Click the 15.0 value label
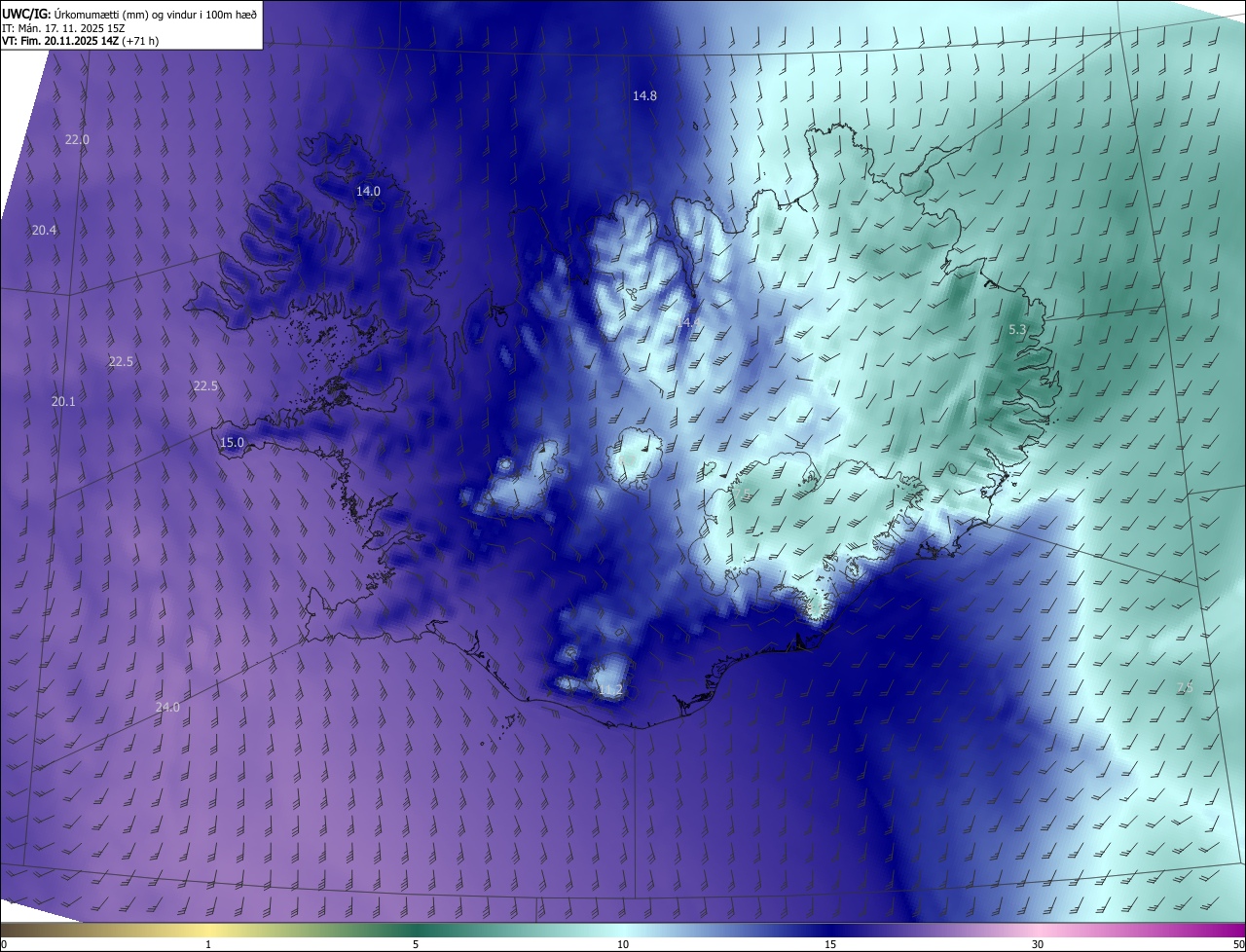The image size is (1246, 952). (232, 442)
